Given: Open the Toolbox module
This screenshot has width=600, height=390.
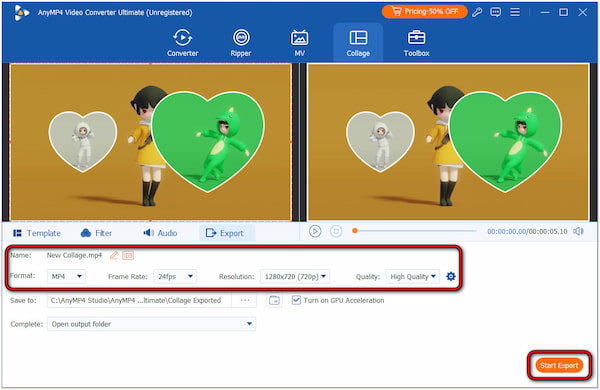Looking at the screenshot, I should point(416,43).
